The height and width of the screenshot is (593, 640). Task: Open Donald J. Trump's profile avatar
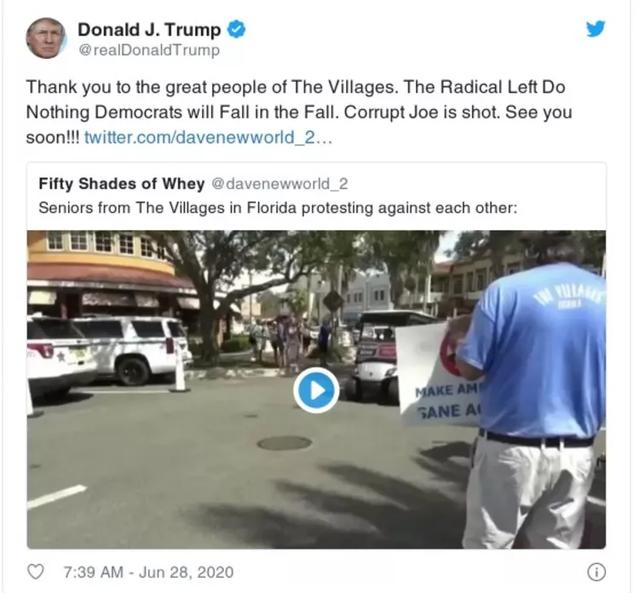(x=46, y=38)
